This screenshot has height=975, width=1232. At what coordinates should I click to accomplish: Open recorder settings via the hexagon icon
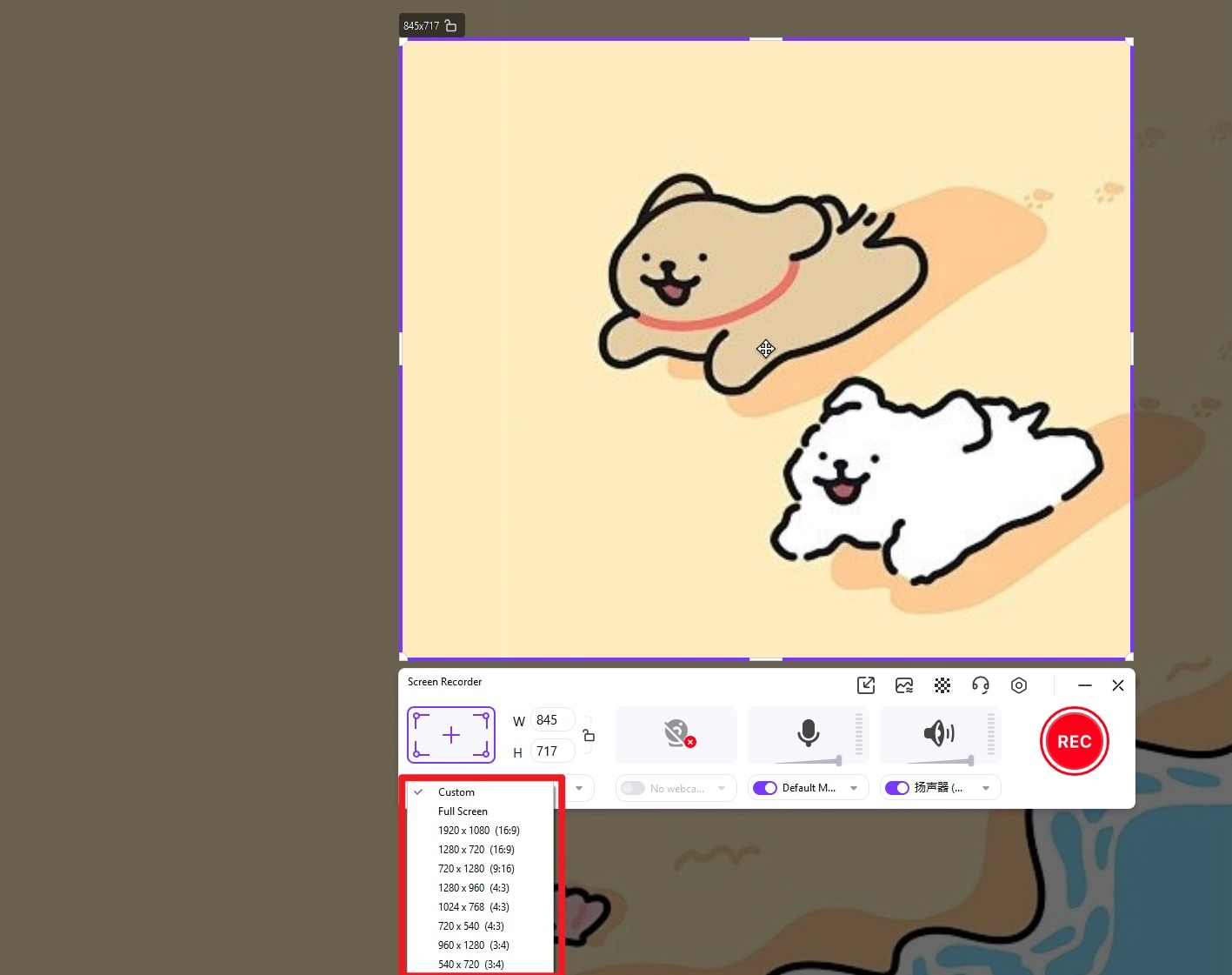(x=1019, y=685)
